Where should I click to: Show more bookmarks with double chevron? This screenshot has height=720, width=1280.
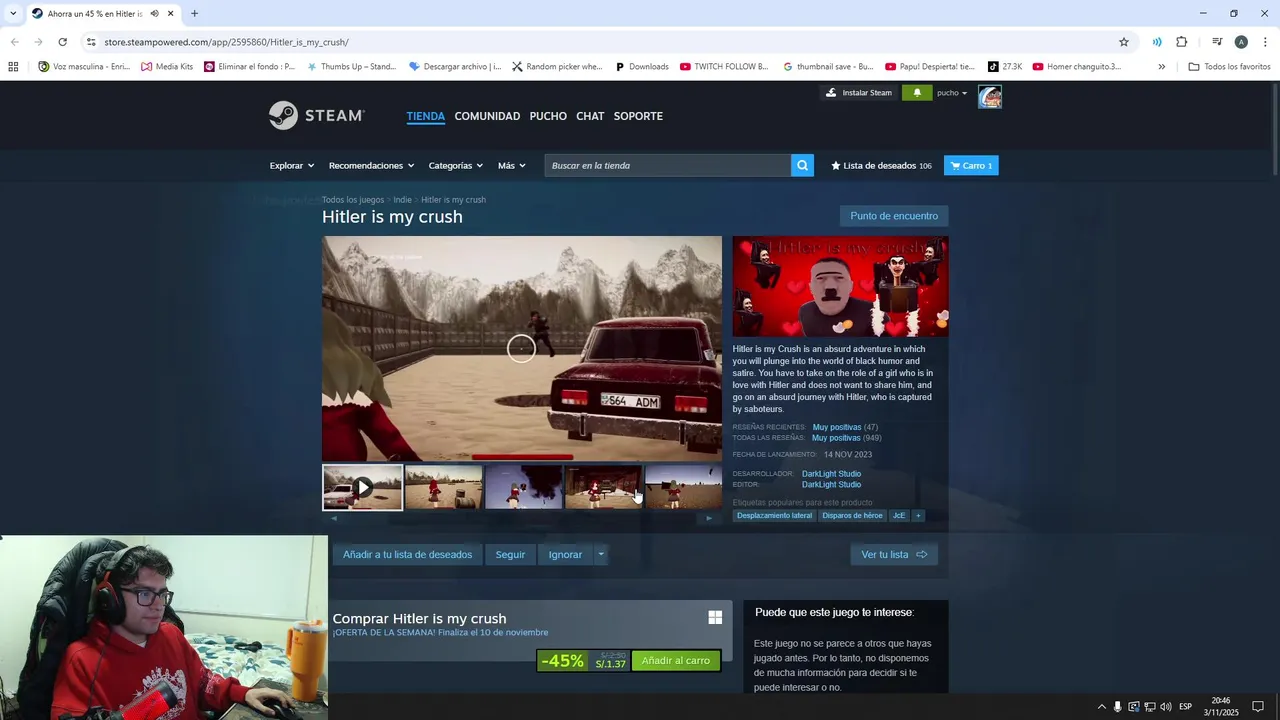pos(1161,67)
